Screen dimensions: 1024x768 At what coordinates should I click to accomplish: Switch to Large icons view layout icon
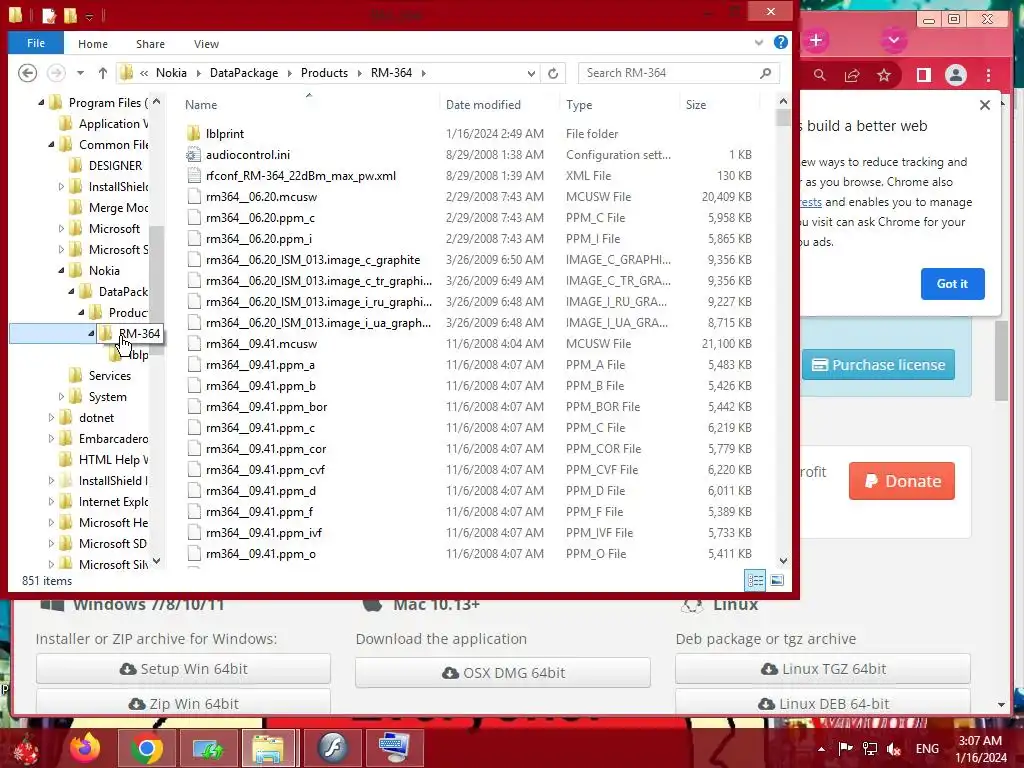[776, 580]
